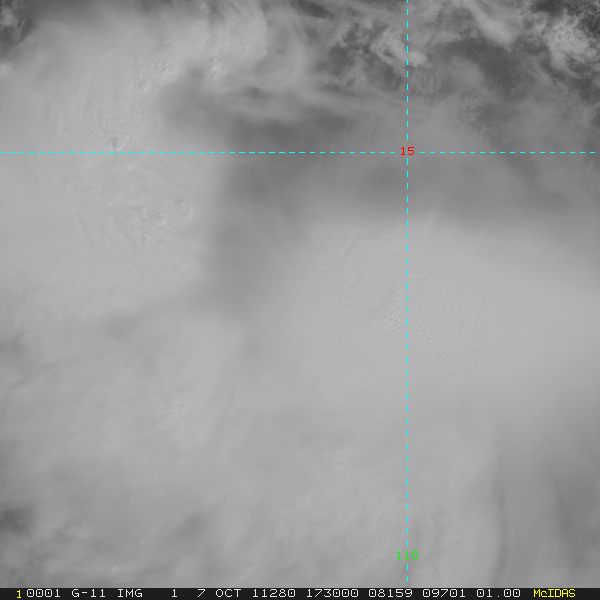Click the yellow McIDAS label
This screenshot has width=600, height=600.
coord(554,593)
